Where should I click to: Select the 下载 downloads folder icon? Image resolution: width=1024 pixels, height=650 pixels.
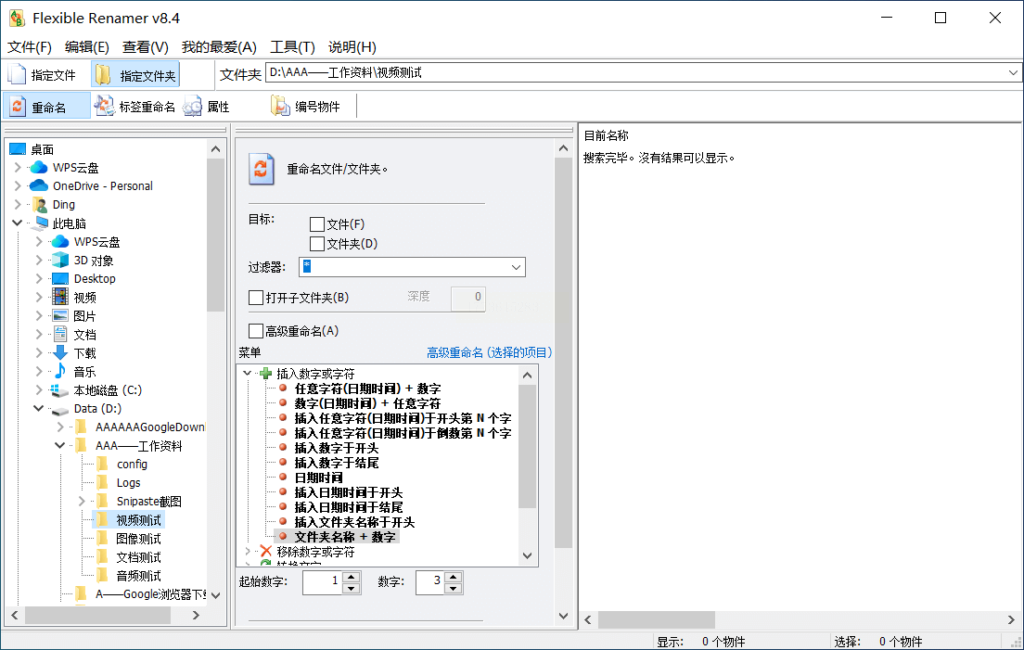59,353
